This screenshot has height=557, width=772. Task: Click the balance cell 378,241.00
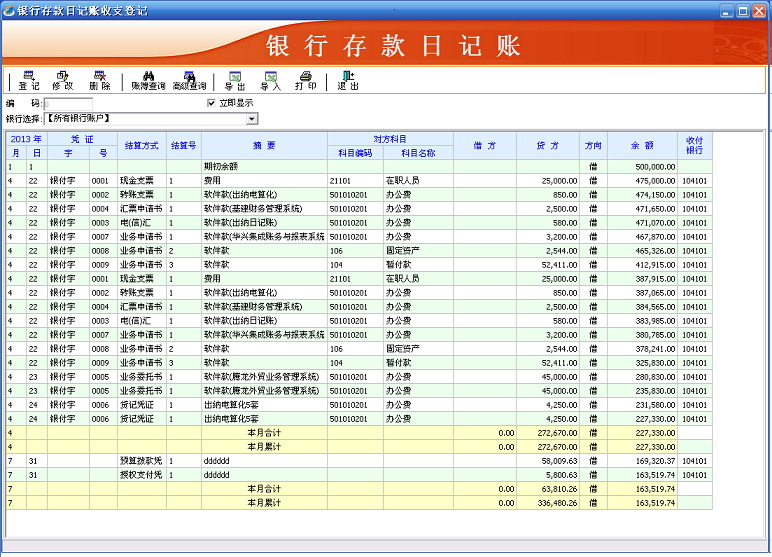[643, 349]
